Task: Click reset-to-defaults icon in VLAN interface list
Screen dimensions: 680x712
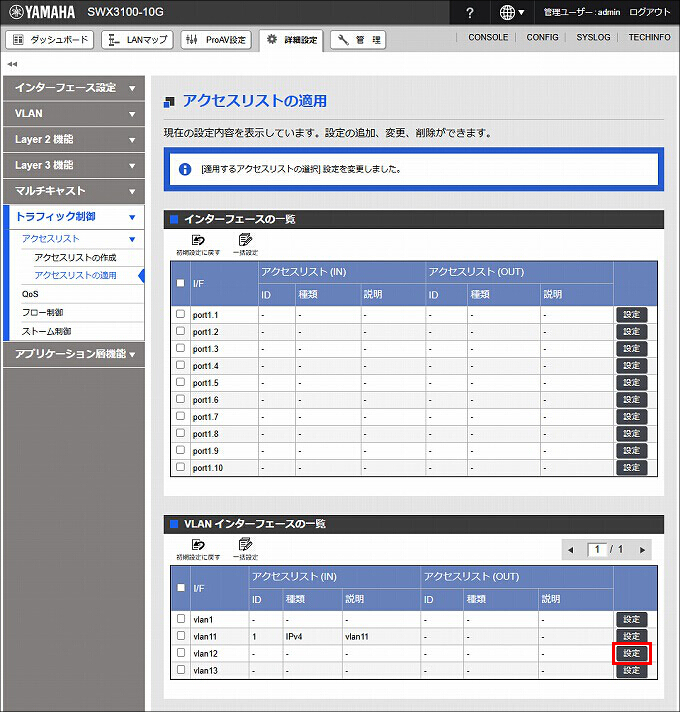Action: pyautogui.click(x=197, y=546)
